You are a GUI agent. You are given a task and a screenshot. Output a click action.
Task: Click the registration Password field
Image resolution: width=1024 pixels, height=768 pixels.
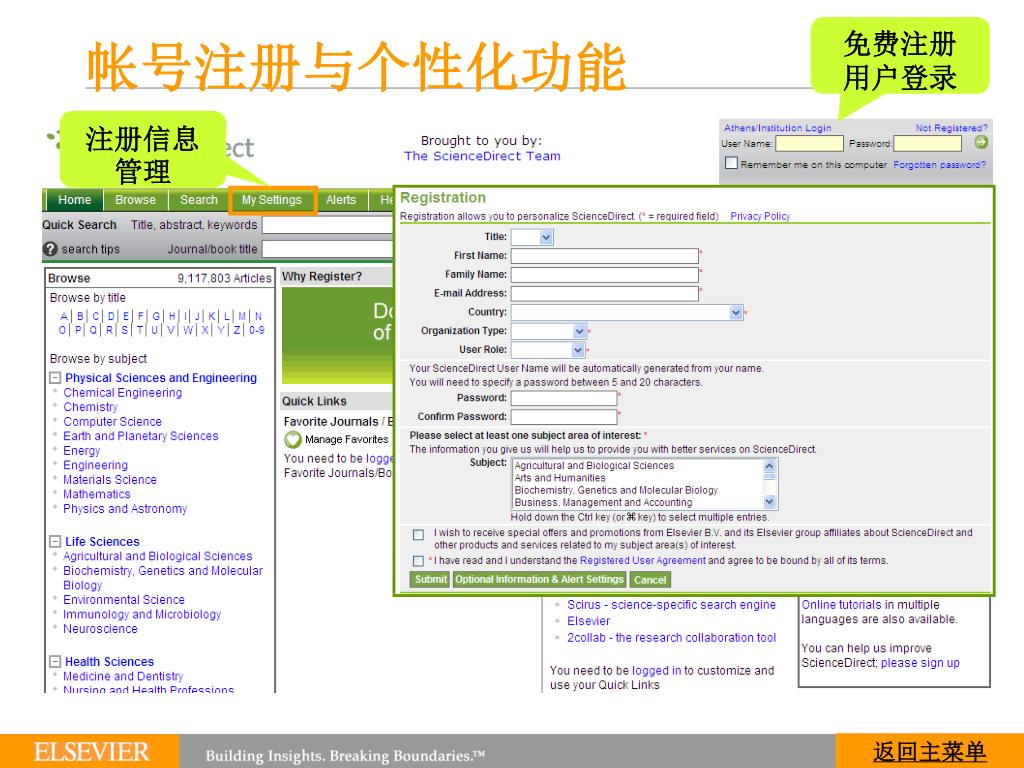[564, 398]
